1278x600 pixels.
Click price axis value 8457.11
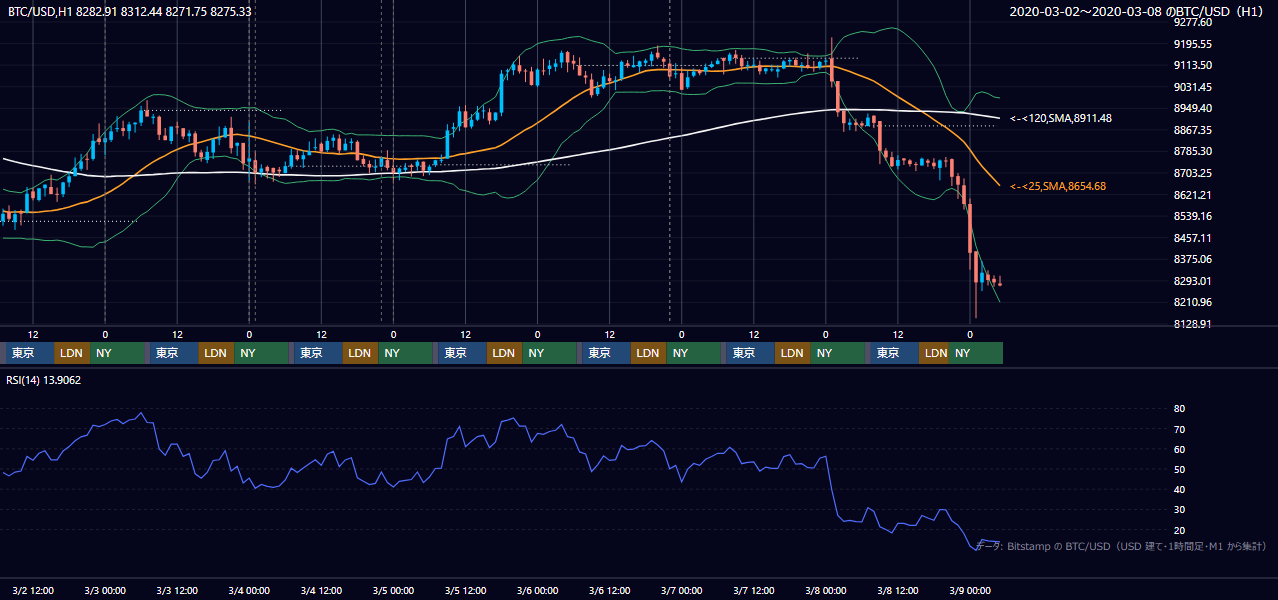coord(1193,238)
